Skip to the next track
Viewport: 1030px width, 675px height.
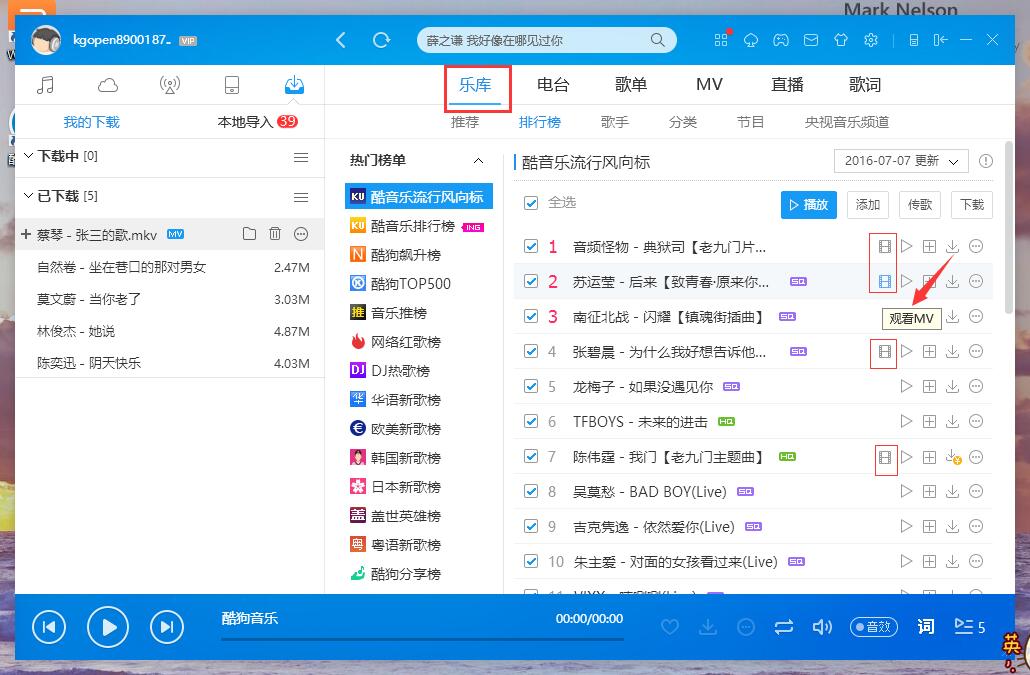(x=167, y=627)
